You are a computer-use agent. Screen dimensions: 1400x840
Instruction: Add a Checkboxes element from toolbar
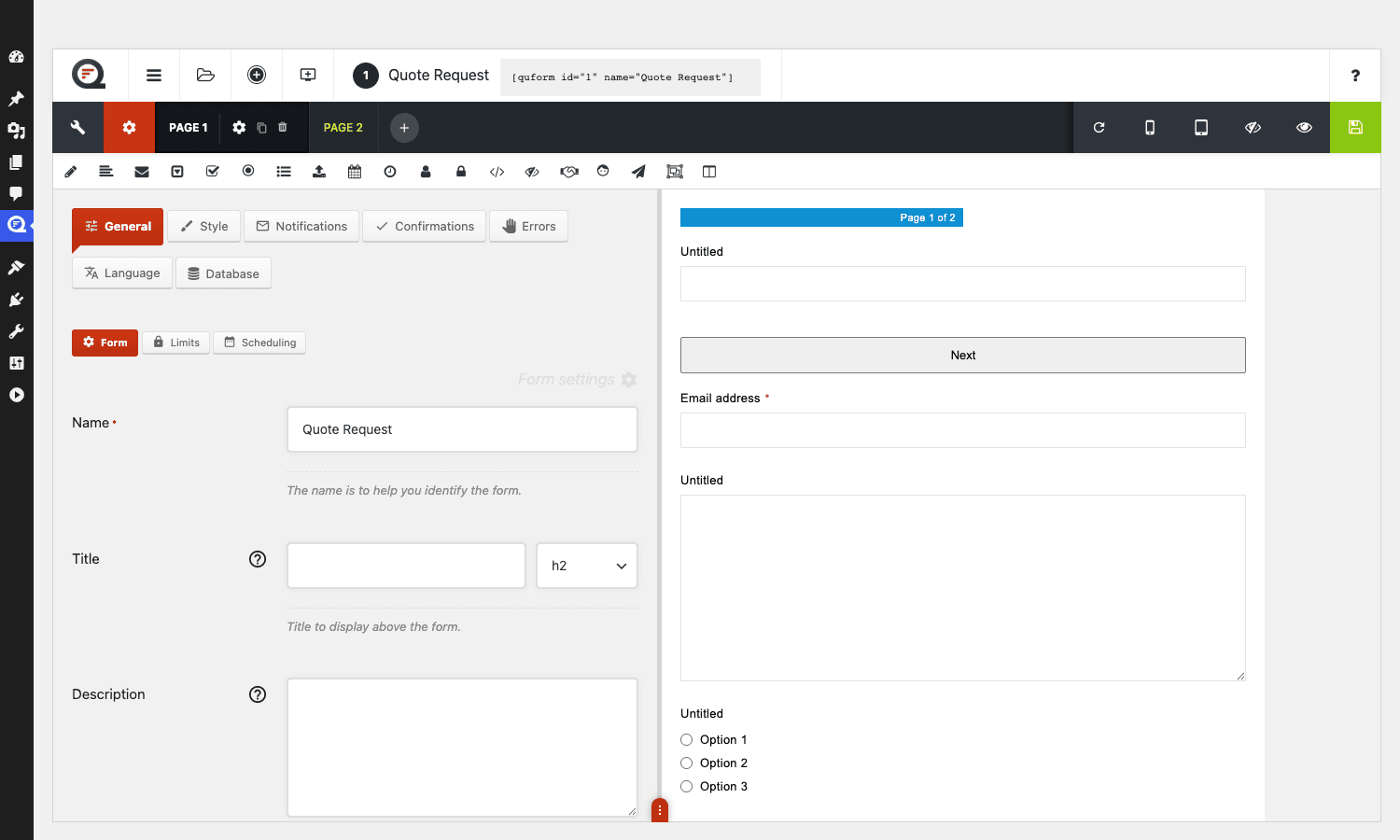click(213, 172)
